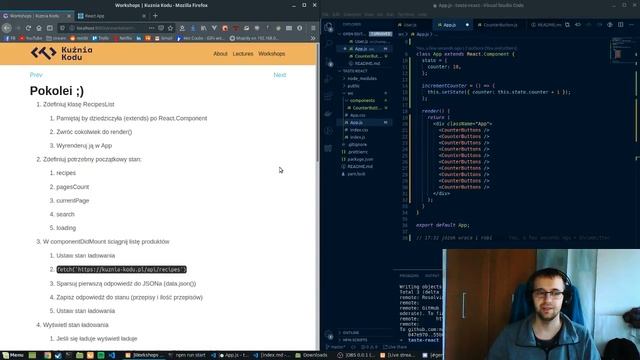Bookmark this page with the star icon
Image resolution: width=640 pixels, height=360 pixels.
(x=171, y=28)
